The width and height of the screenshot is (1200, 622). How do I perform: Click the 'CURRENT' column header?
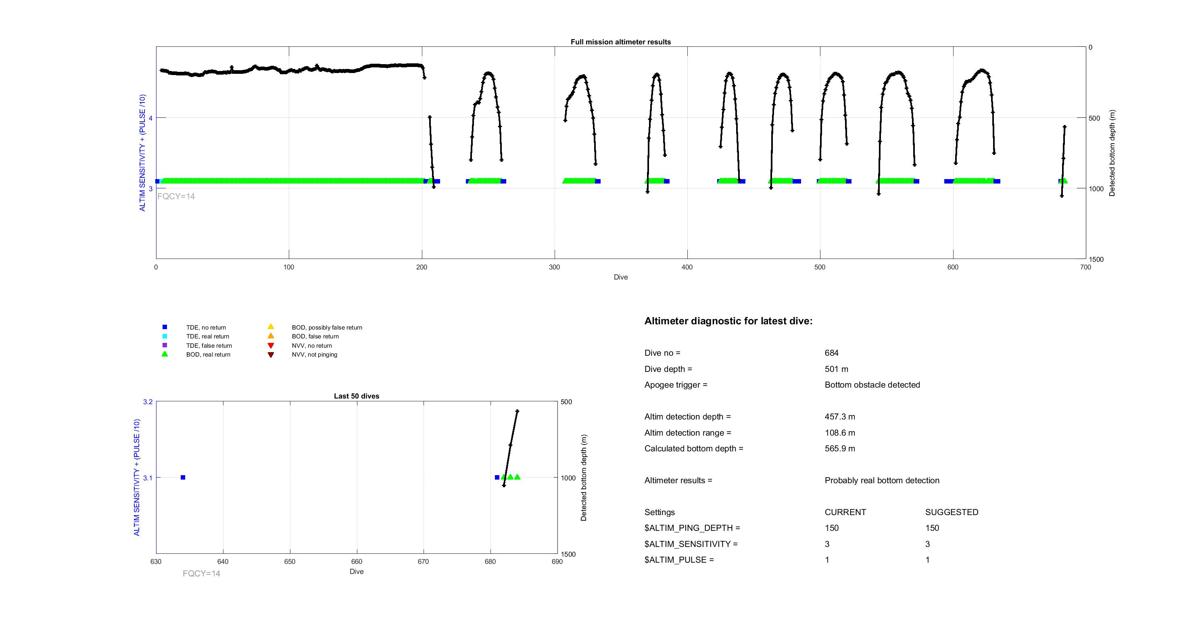click(845, 512)
